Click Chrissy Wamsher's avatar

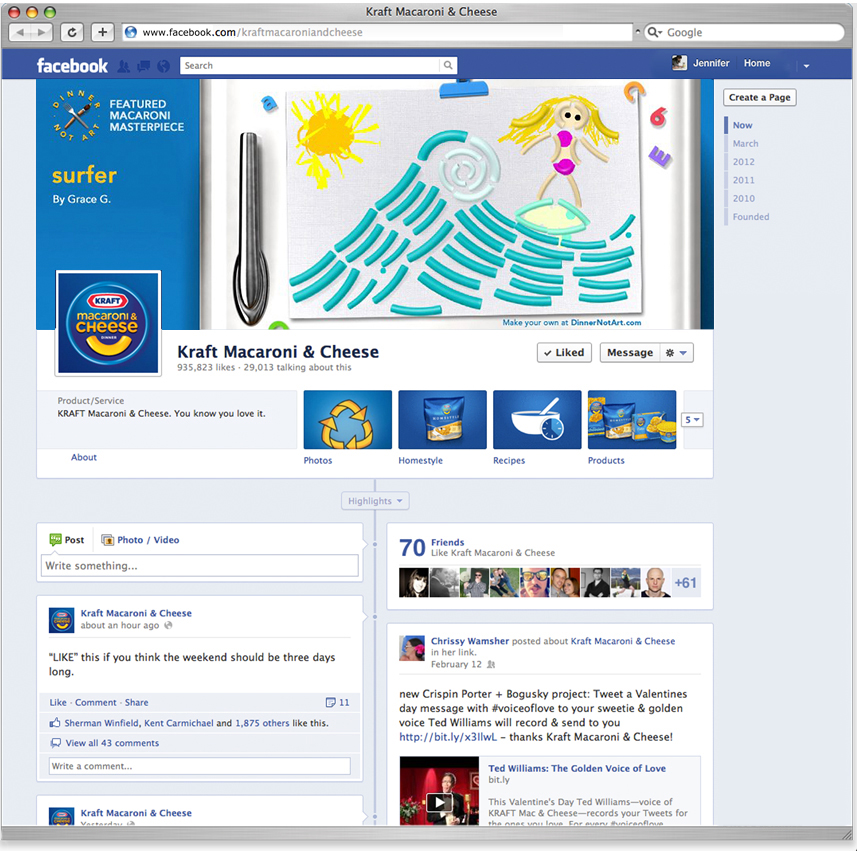[x=412, y=648]
